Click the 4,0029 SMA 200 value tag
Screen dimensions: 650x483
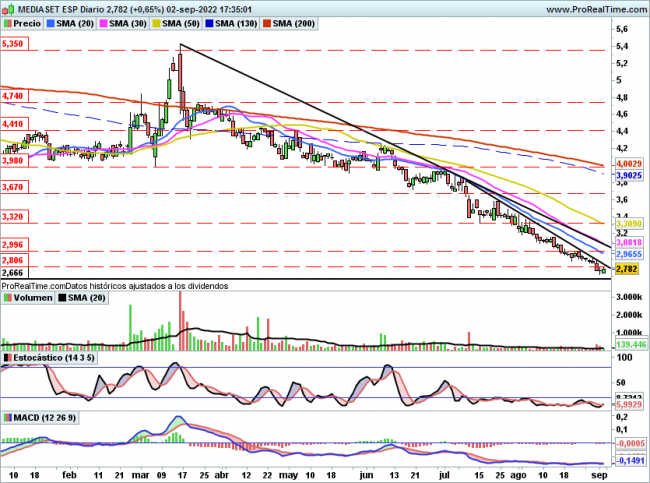(x=629, y=164)
